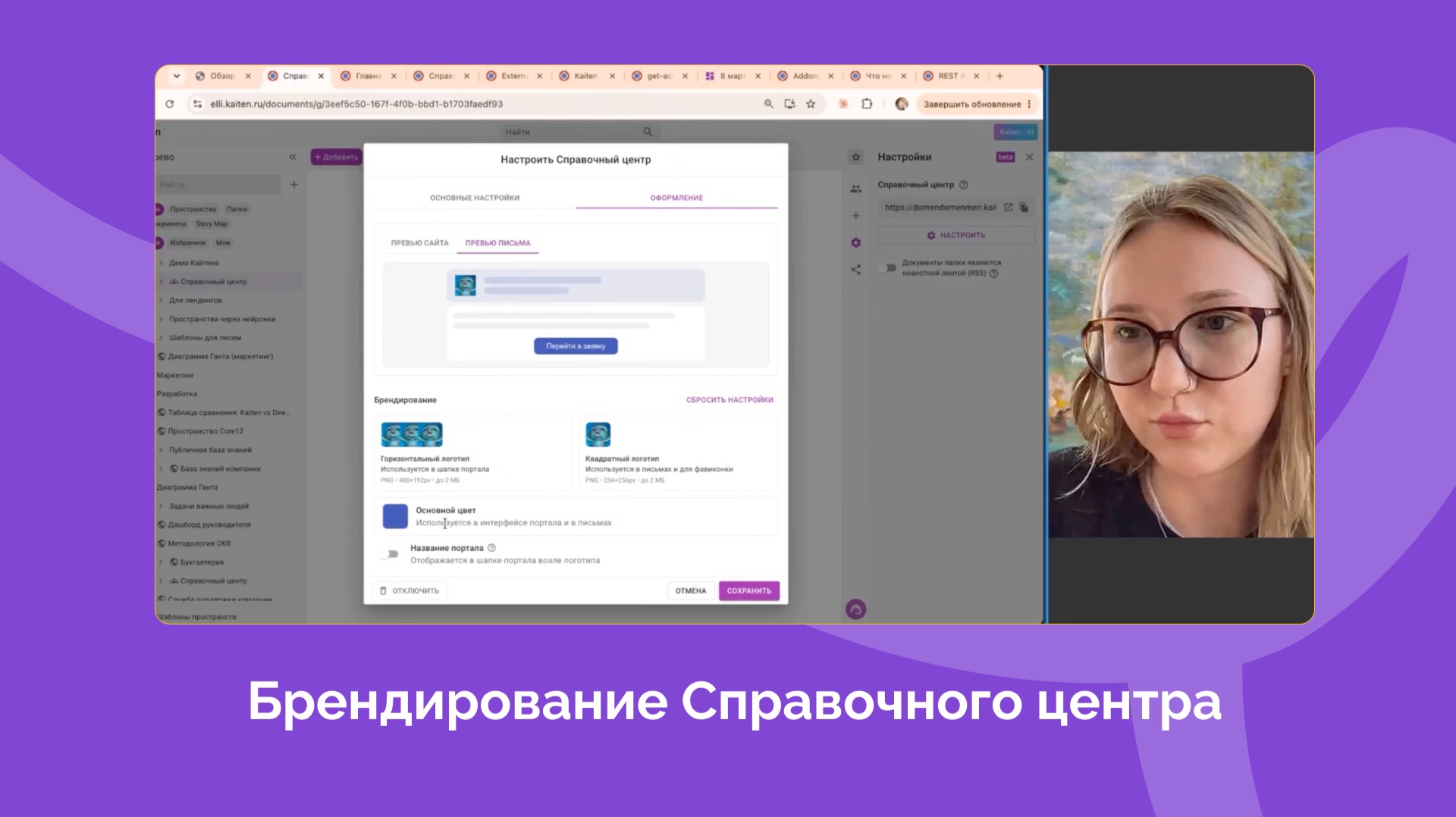The height and width of the screenshot is (817, 1456).
Task: Switch to Превью сайта tab
Action: 419,243
